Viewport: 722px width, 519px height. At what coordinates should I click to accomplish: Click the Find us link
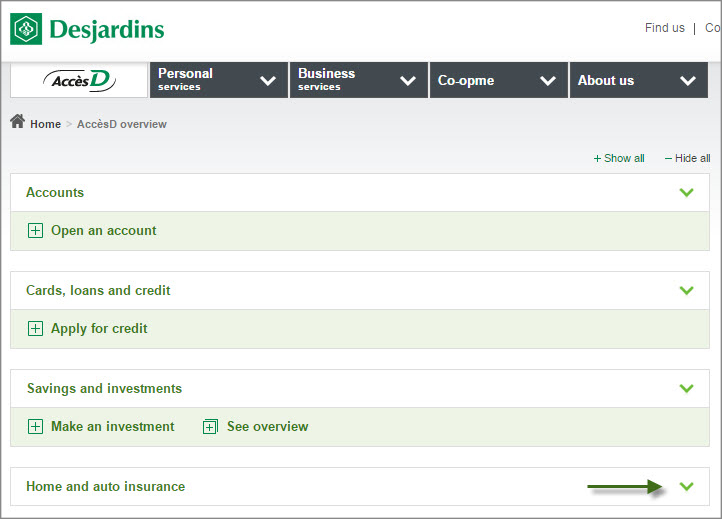pyautogui.click(x=664, y=28)
